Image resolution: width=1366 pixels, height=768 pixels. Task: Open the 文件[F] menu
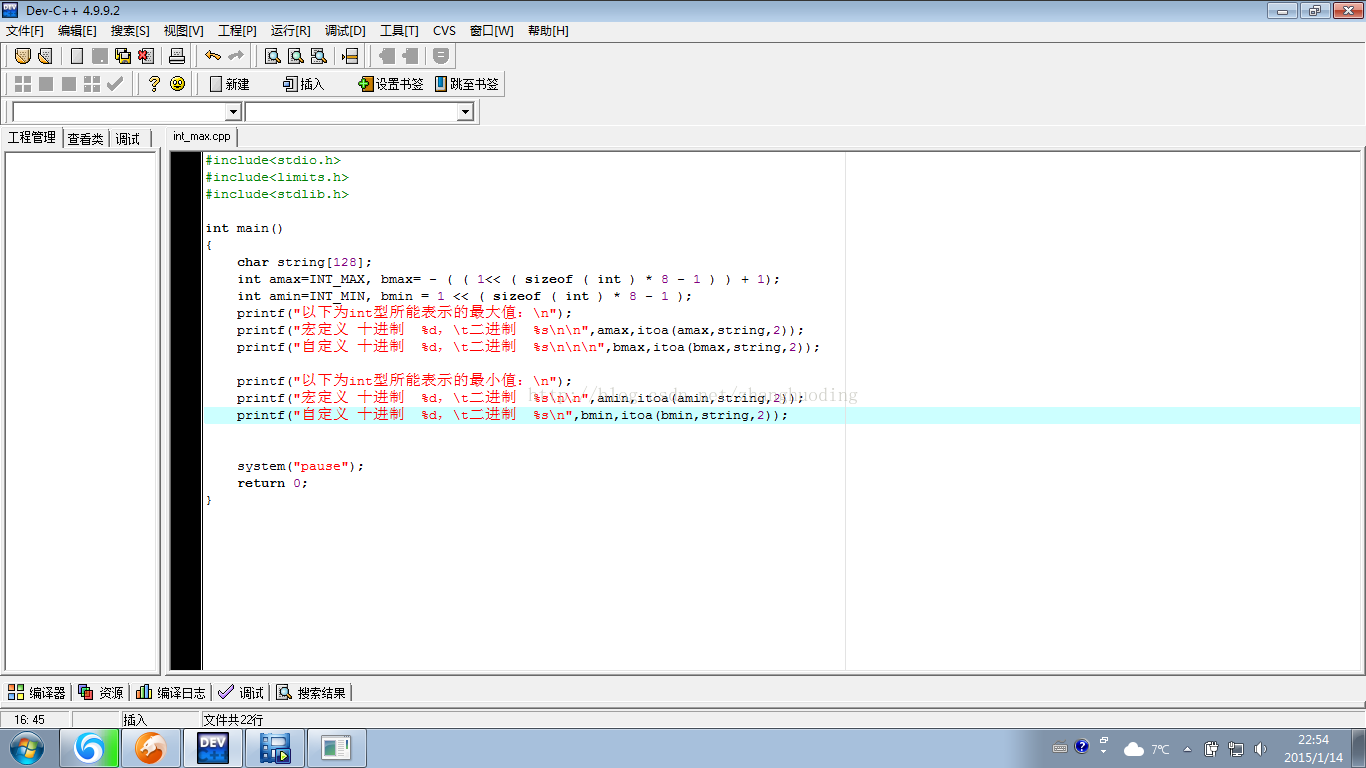click(x=25, y=31)
